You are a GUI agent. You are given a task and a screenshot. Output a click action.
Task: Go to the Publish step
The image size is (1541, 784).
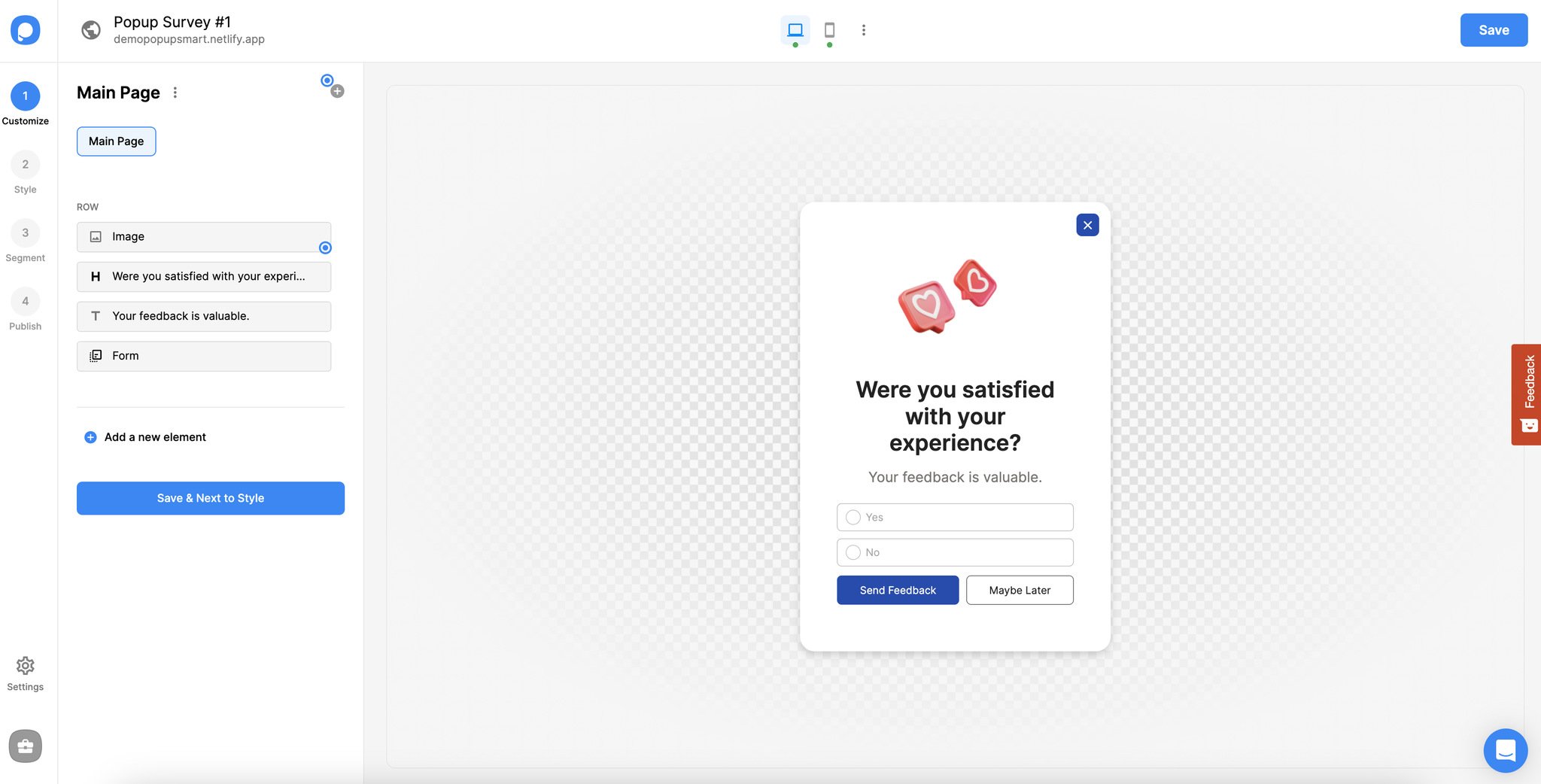[x=25, y=301]
